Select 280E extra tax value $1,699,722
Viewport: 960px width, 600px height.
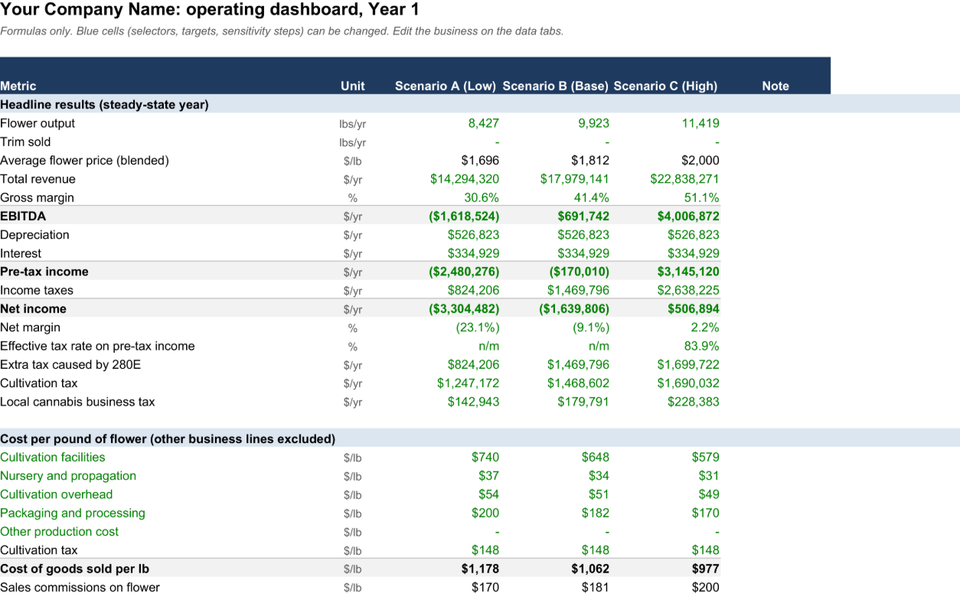point(688,365)
